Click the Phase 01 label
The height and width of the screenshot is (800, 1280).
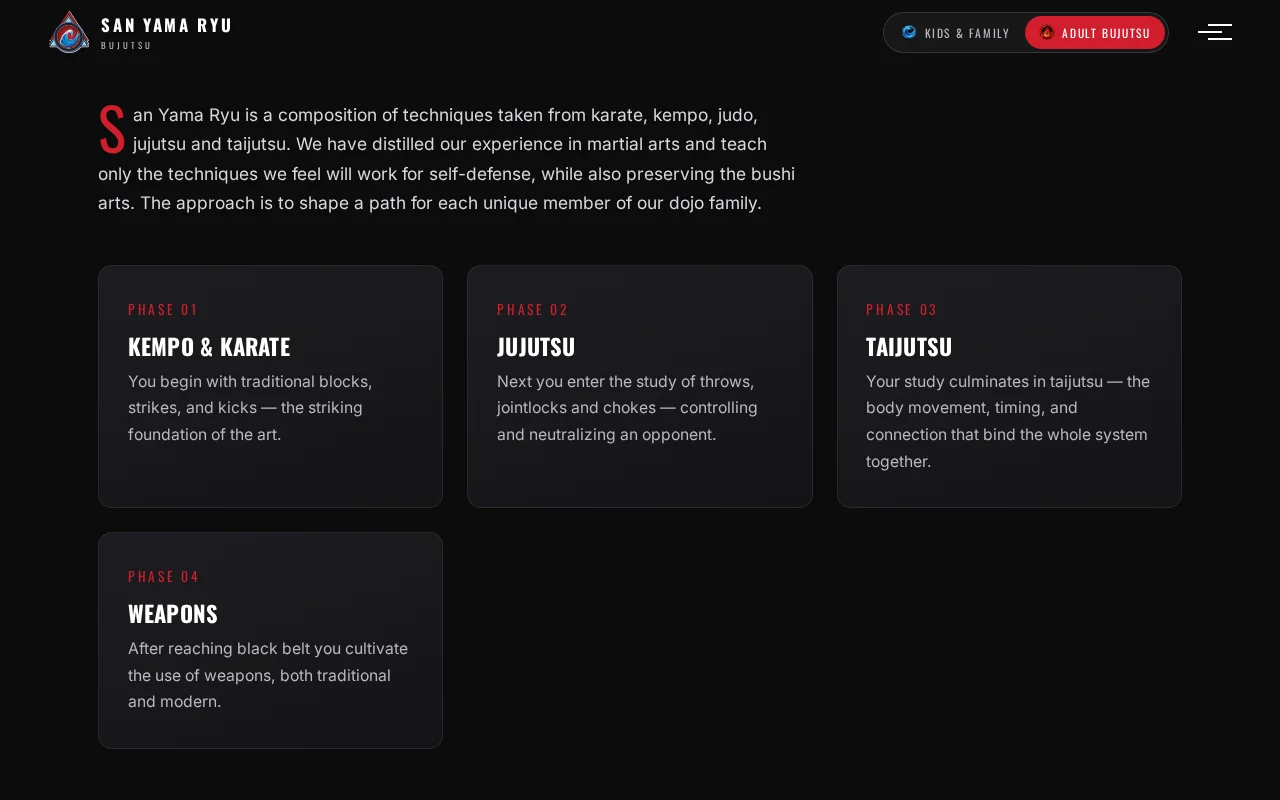tap(163, 309)
